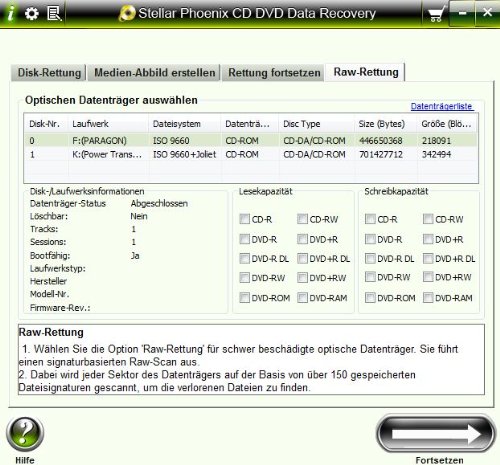Toggle DVD-R DL checkbox under Schreibkapazität
The width and height of the screenshot is (500, 465).
tap(370, 258)
